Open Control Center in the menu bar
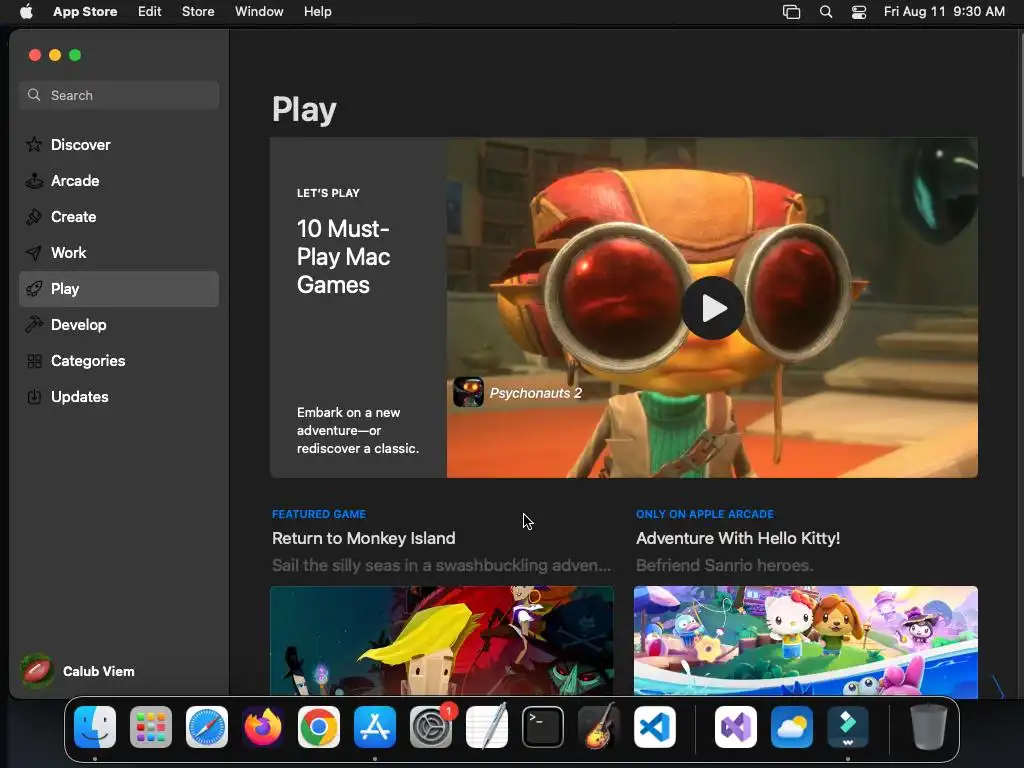This screenshot has width=1024, height=768. pyautogui.click(x=859, y=12)
